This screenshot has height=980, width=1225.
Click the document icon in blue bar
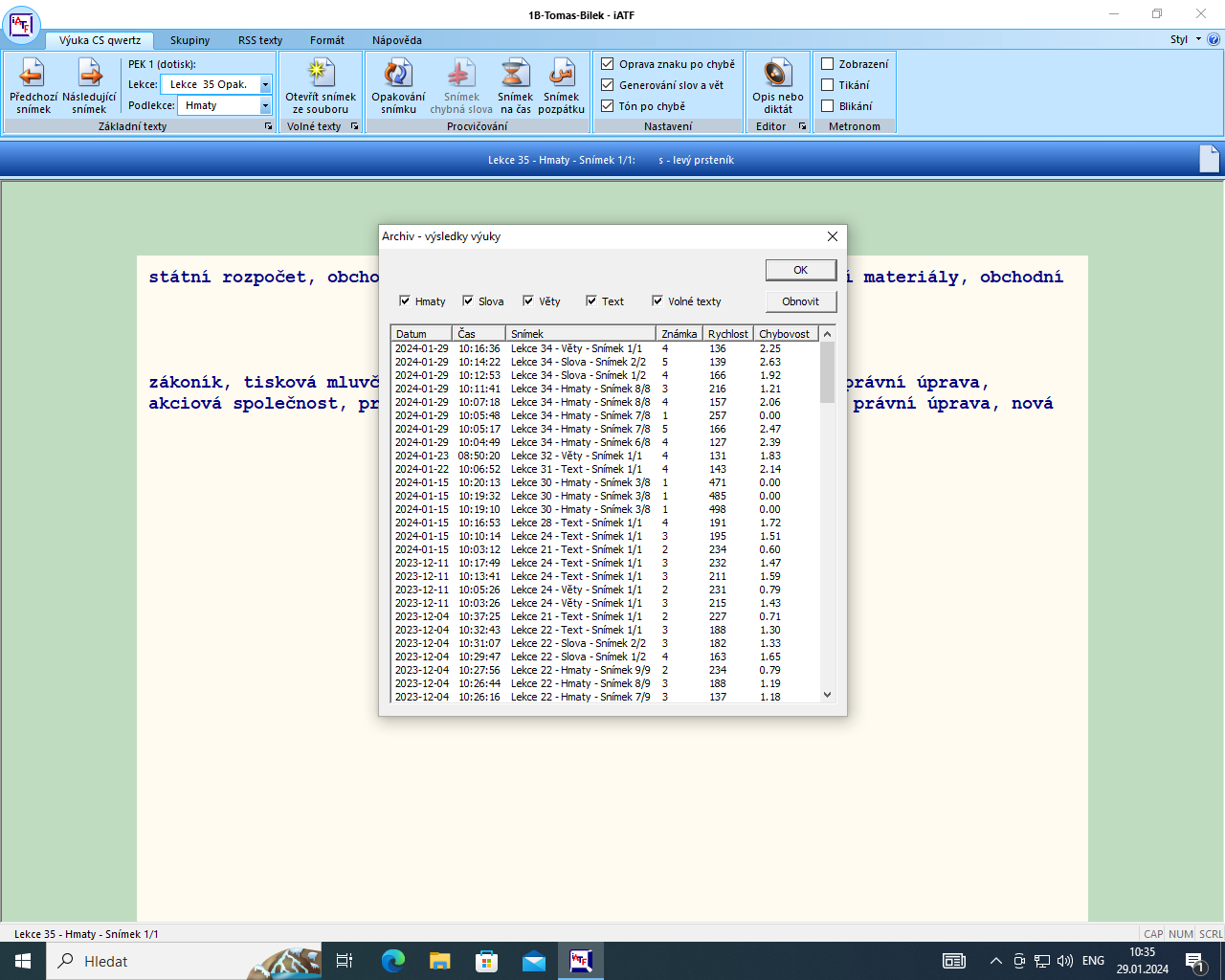tap(1209, 159)
